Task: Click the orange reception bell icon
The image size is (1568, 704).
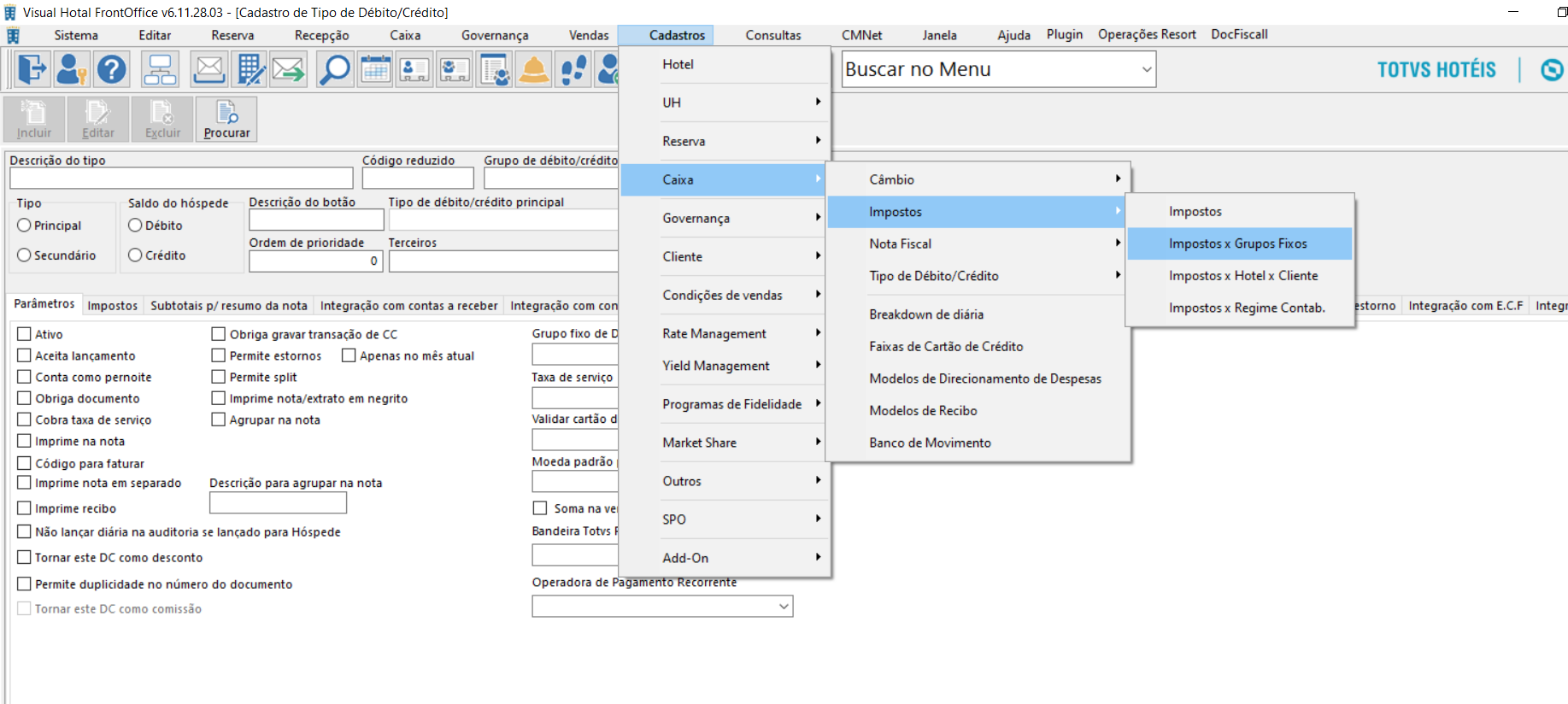Action: [534, 69]
